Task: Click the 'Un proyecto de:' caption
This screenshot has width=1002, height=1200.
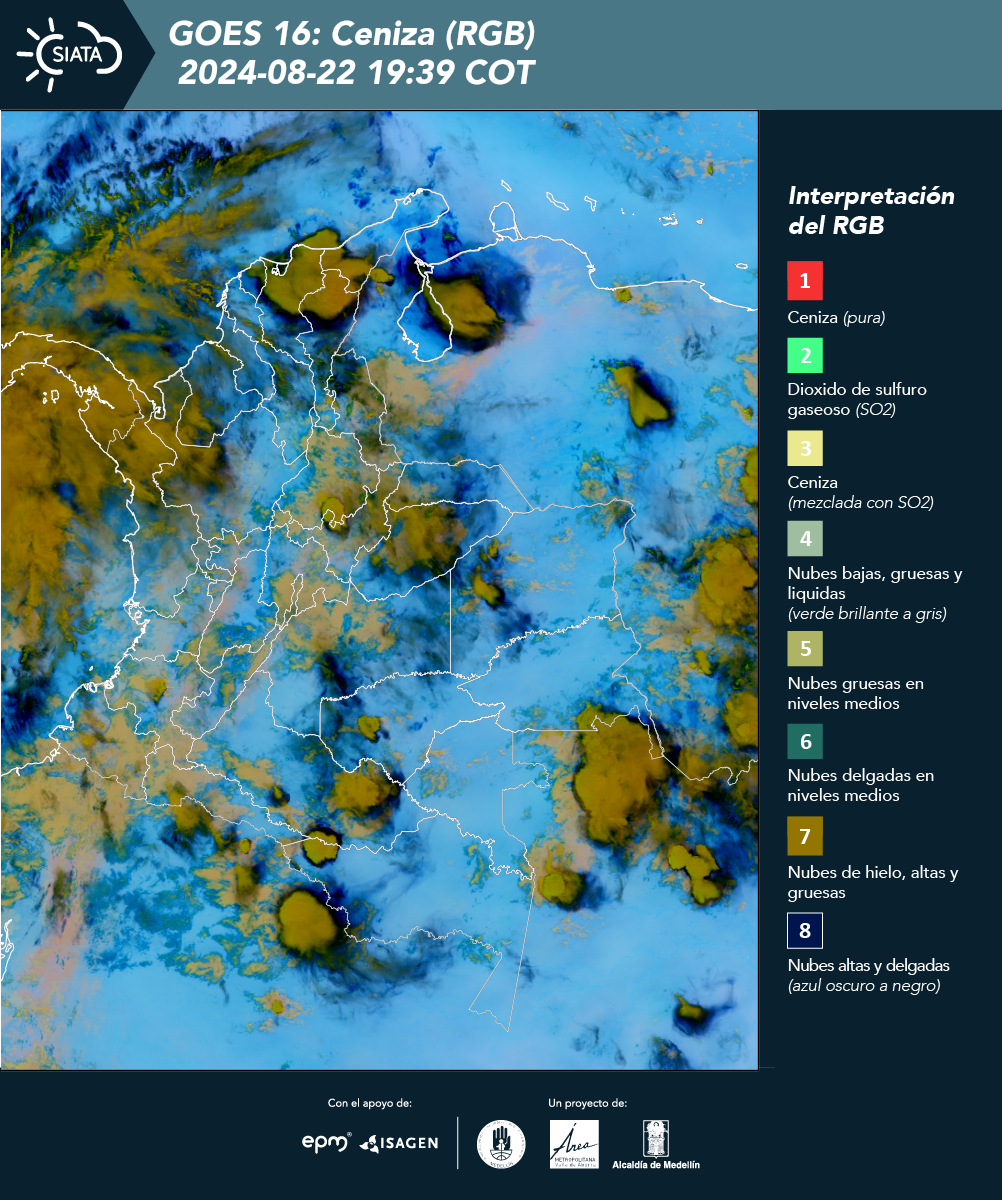Action: [588, 1103]
